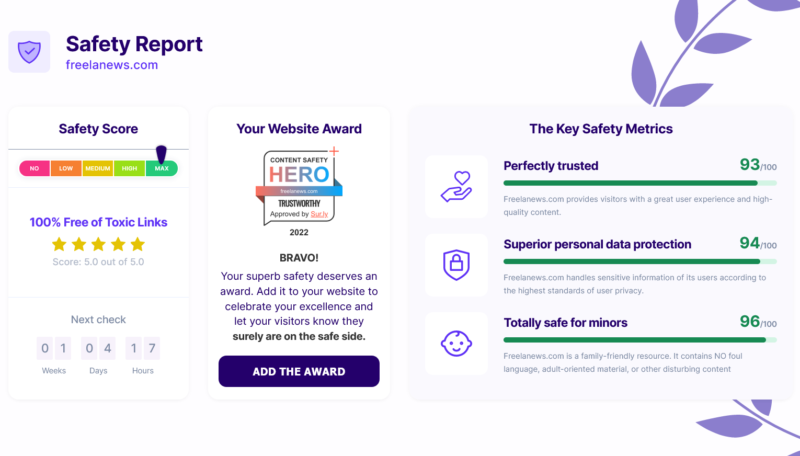This screenshot has width=800, height=456.
Task: Click the first gold rating star
Action: [x=59, y=244]
